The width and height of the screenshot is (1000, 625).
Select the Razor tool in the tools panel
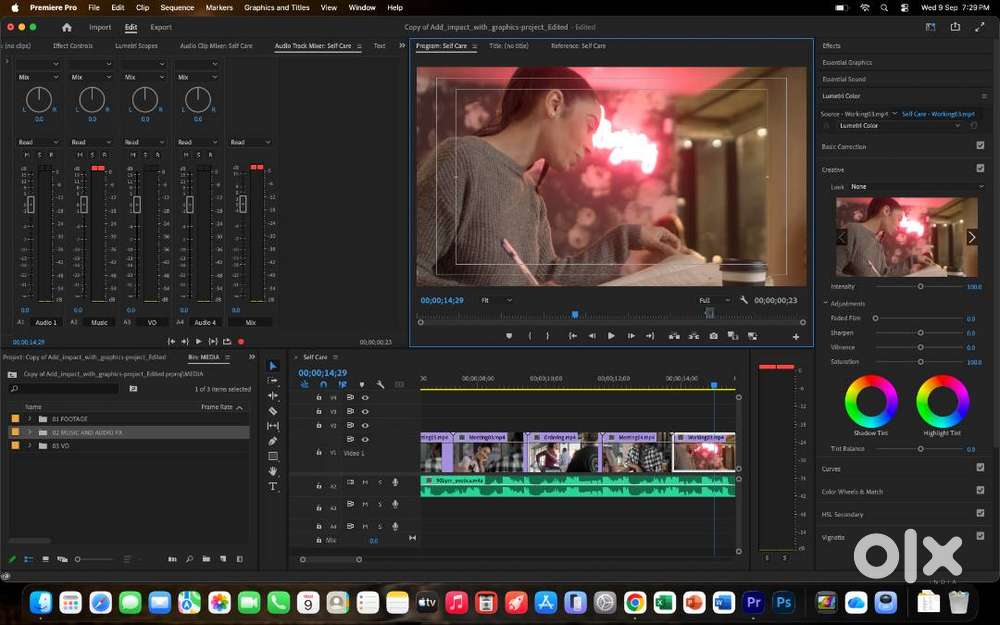pyautogui.click(x=273, y=411)
